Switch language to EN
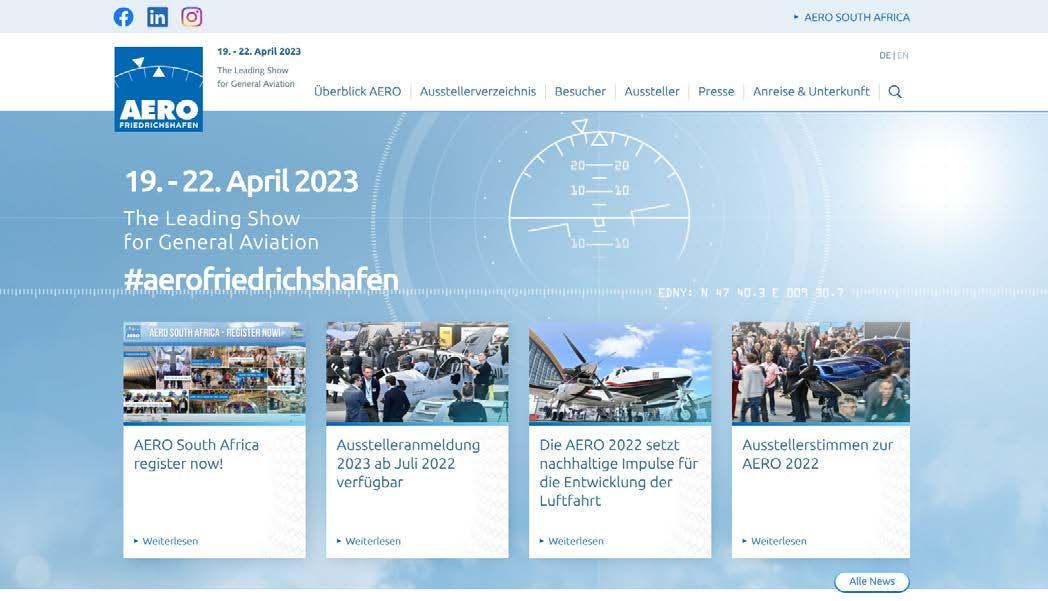The height and width of the screenshot is (601, 1048). (x=903, y=55)
